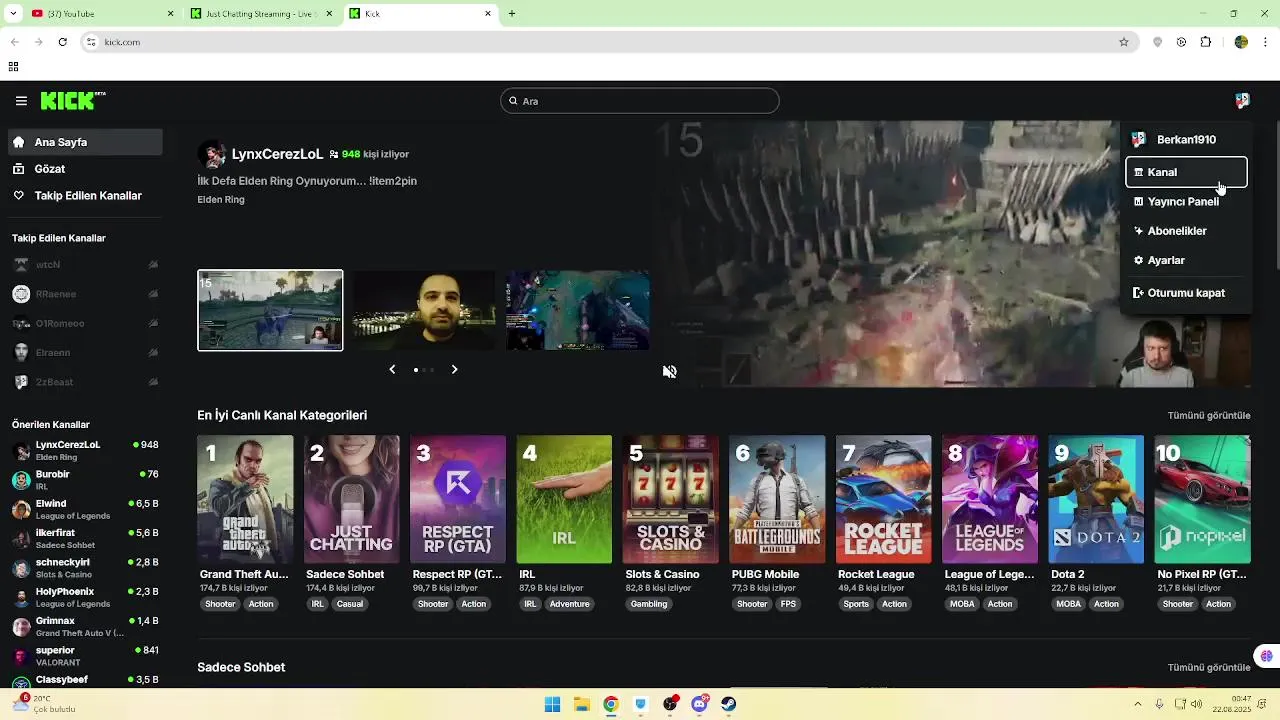Go to previous carousel slide
The height and width of the screenshot is (720, 1280).
[392, 369]
